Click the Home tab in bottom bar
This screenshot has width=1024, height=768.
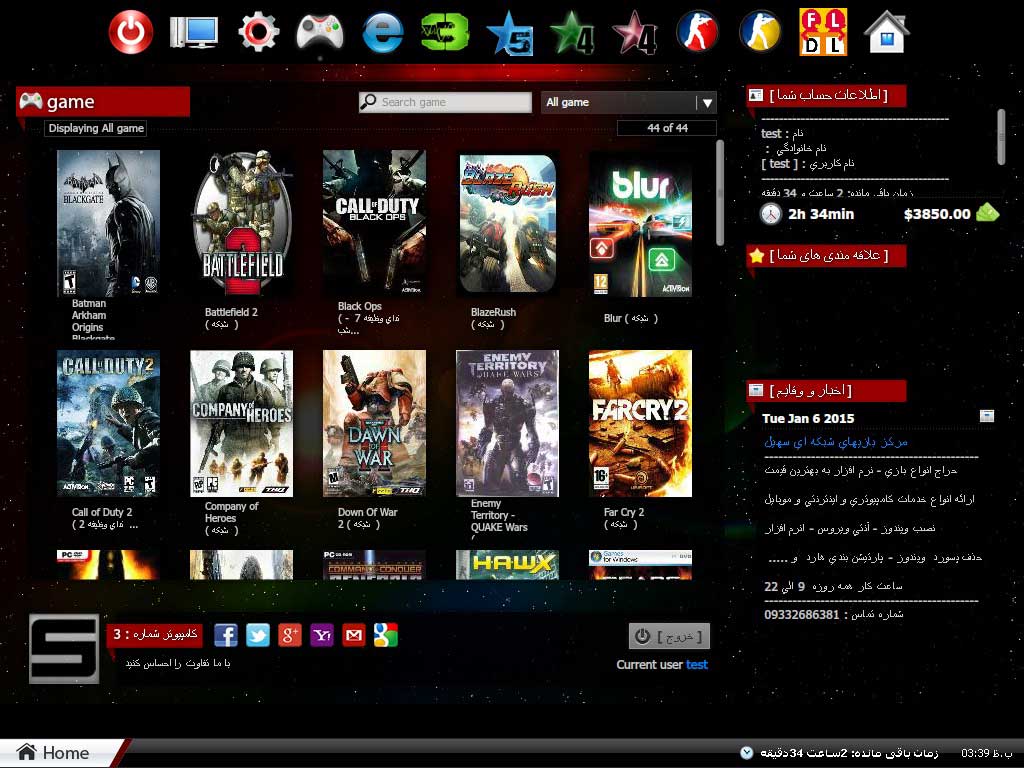coord(60,753)
